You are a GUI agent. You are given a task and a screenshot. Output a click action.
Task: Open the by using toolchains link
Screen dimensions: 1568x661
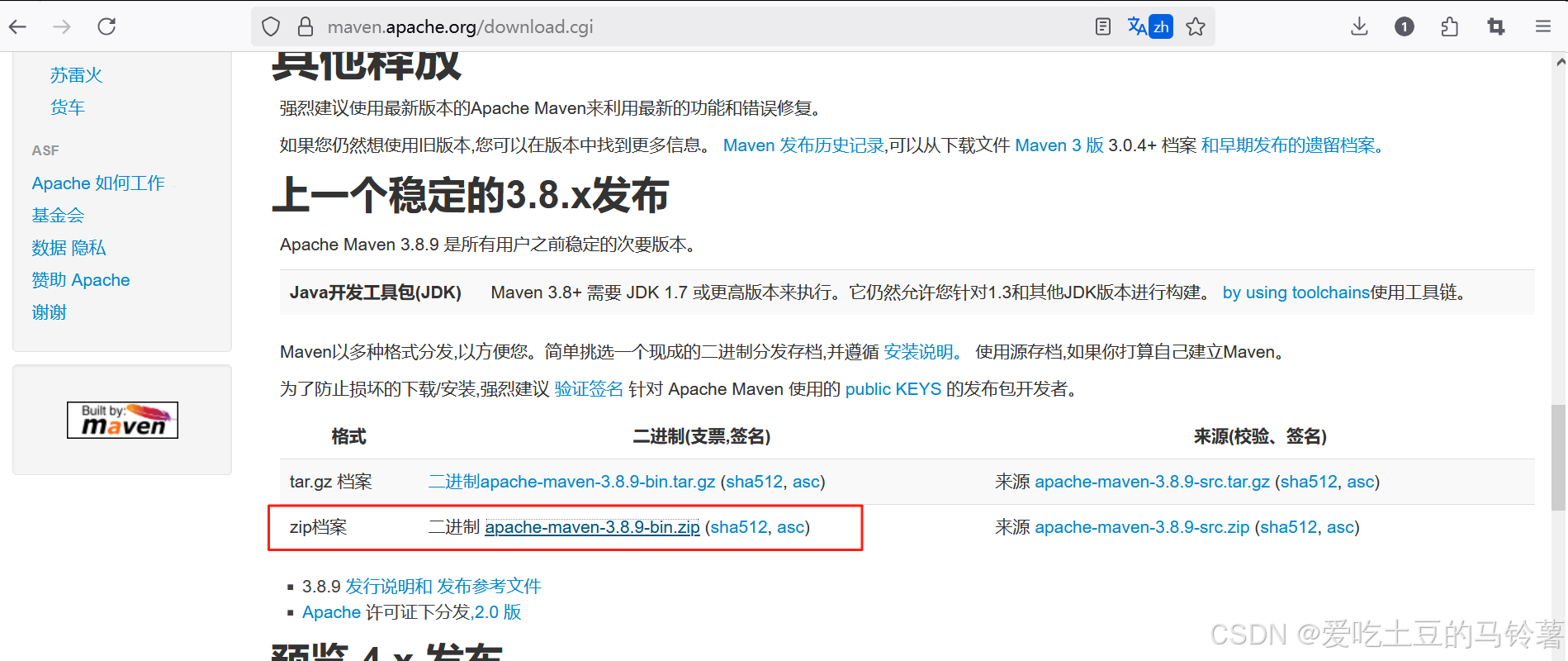tap(1296, 292)
